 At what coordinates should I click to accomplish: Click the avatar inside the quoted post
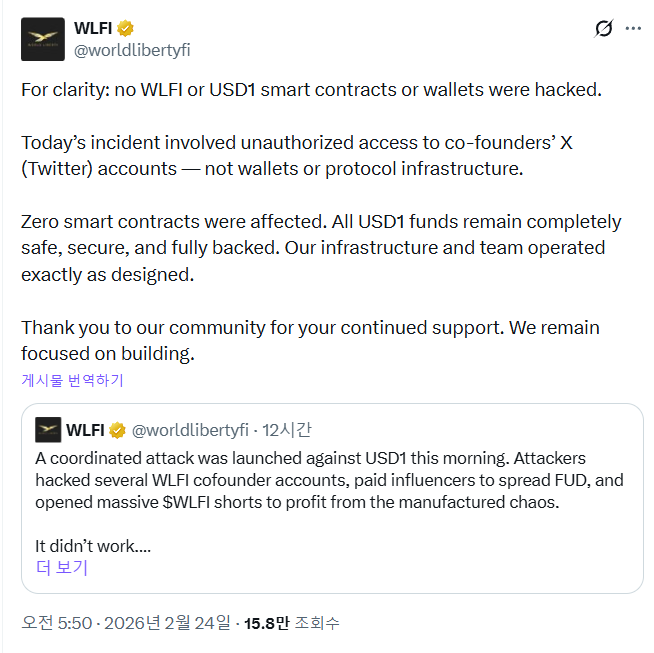point(48,430)
